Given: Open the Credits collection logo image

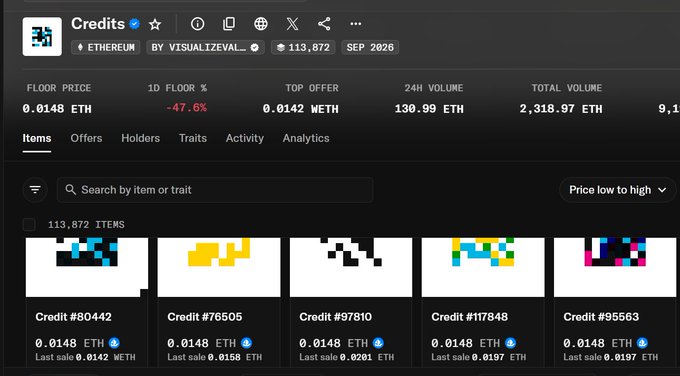Looking at the screenshot, I should click(x=42, y=36).
